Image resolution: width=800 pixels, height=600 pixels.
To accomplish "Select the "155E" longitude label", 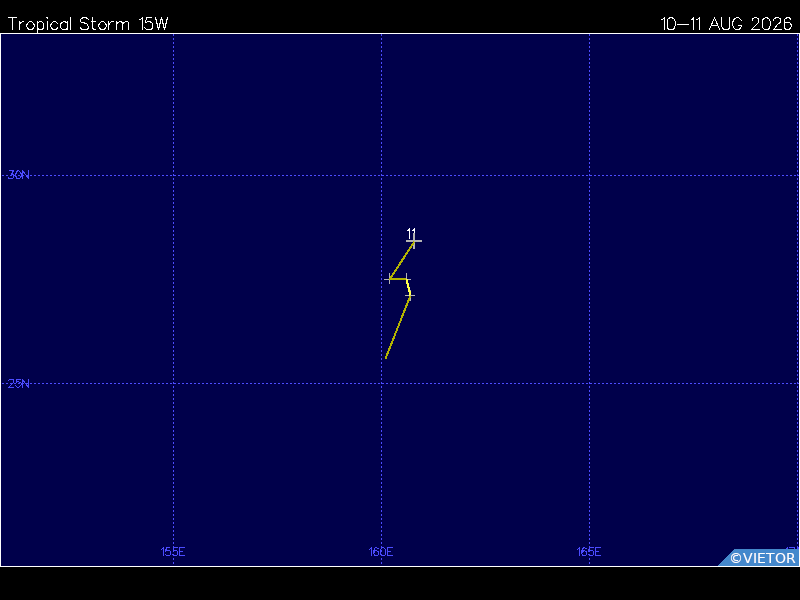I will pos(173,552).
